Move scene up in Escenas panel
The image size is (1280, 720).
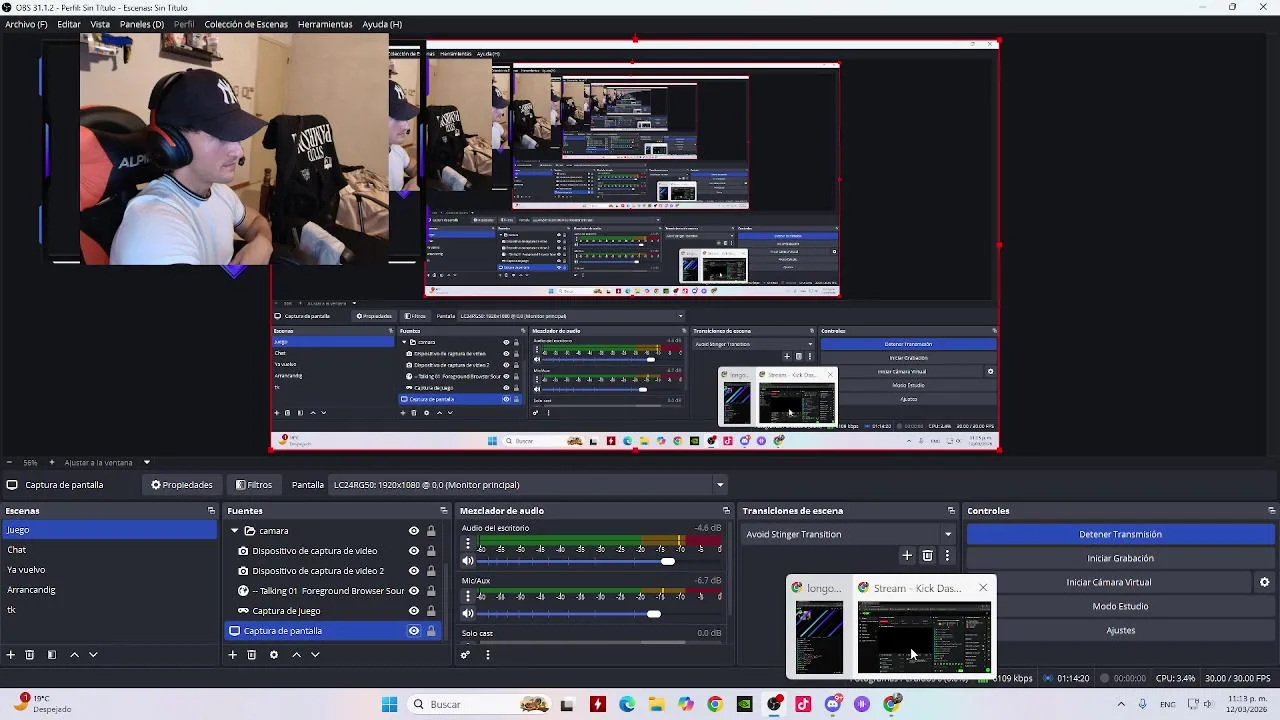coord(75,655)
